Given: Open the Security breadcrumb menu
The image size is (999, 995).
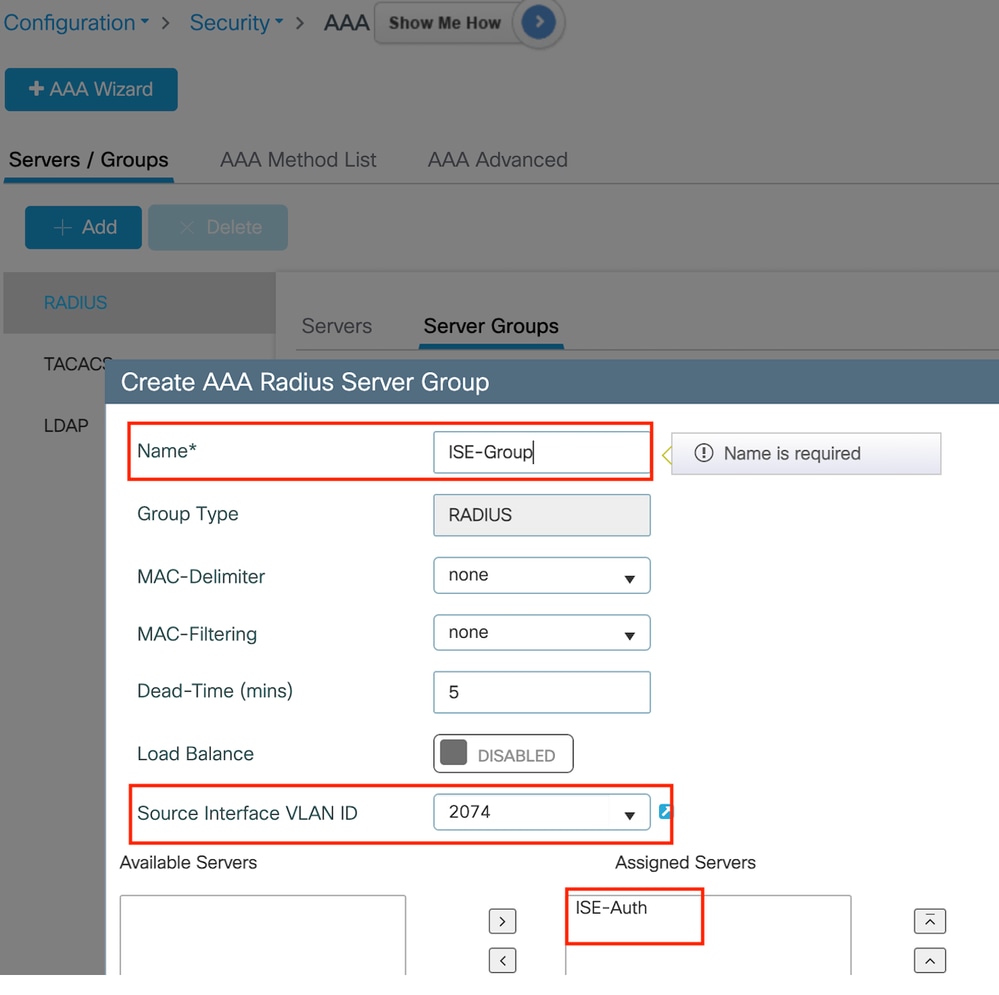Looking at the screenshot, I should pyautogui.click(x=236, y=23).
